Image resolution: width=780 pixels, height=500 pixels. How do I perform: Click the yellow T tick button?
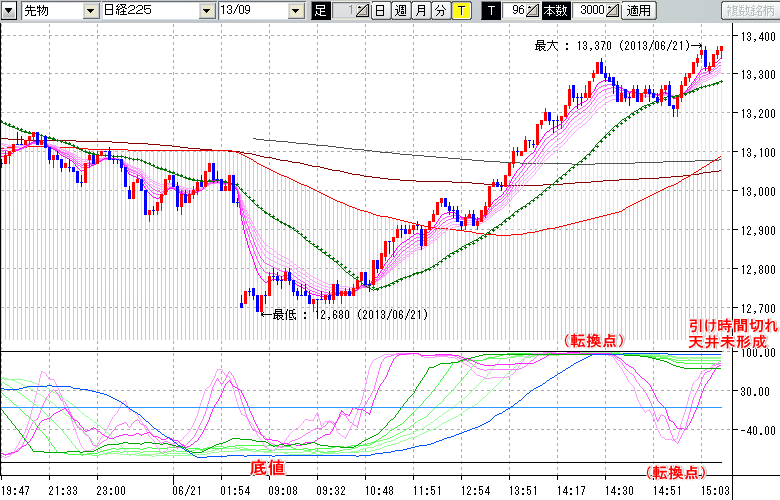(460, 11)
